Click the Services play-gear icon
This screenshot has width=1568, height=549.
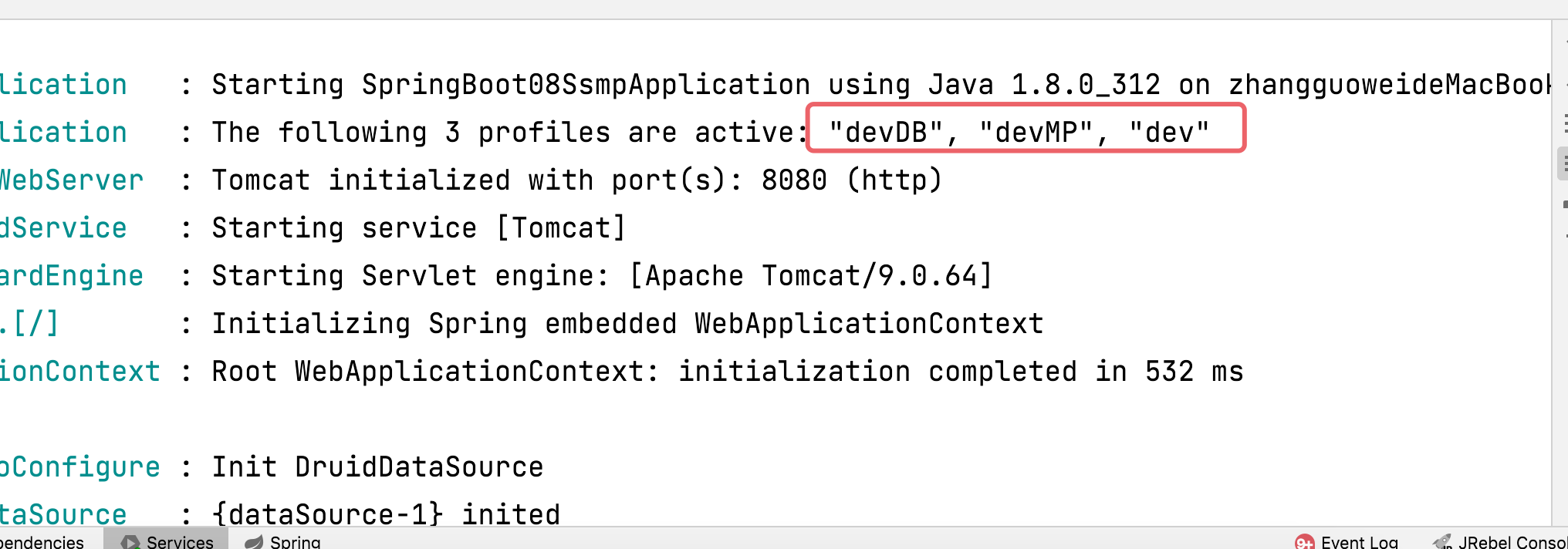point(130,542)
